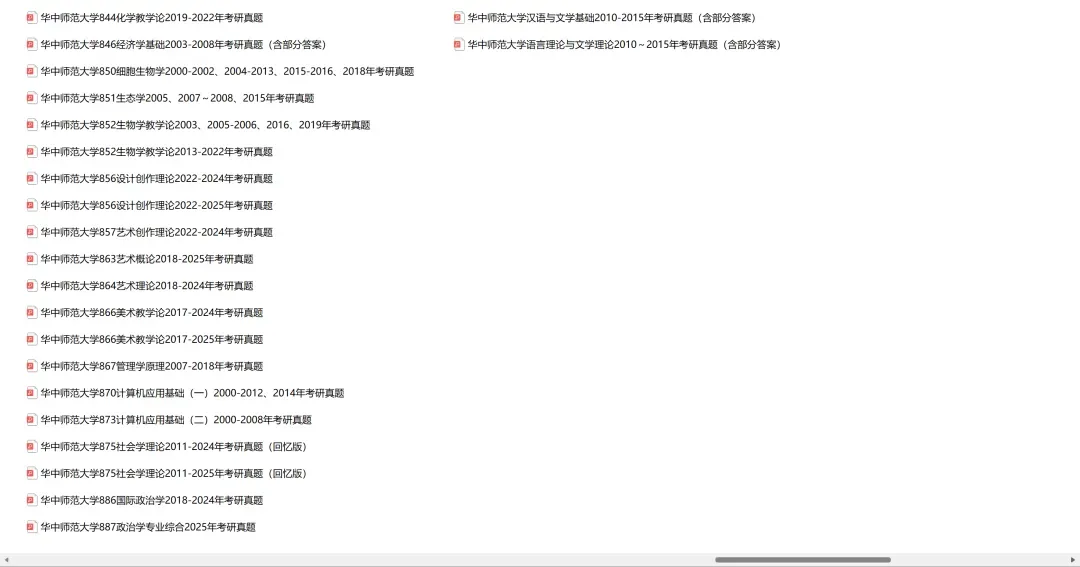Select file 852生物学教学论2013-2022年考研真题
Screen dimensions: 1080x567
click(156, 152)
